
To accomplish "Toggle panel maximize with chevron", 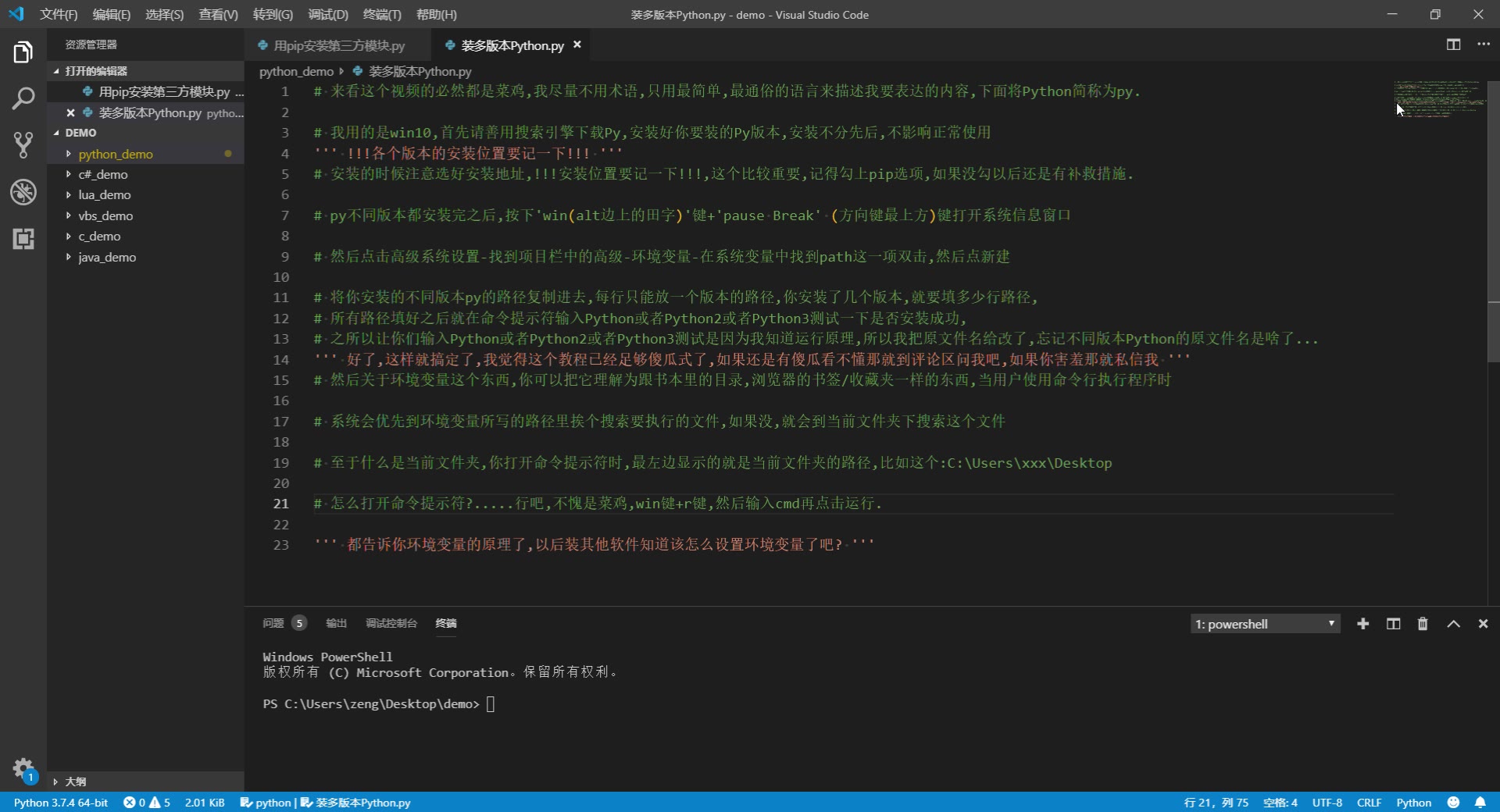I will (1452, 623).
